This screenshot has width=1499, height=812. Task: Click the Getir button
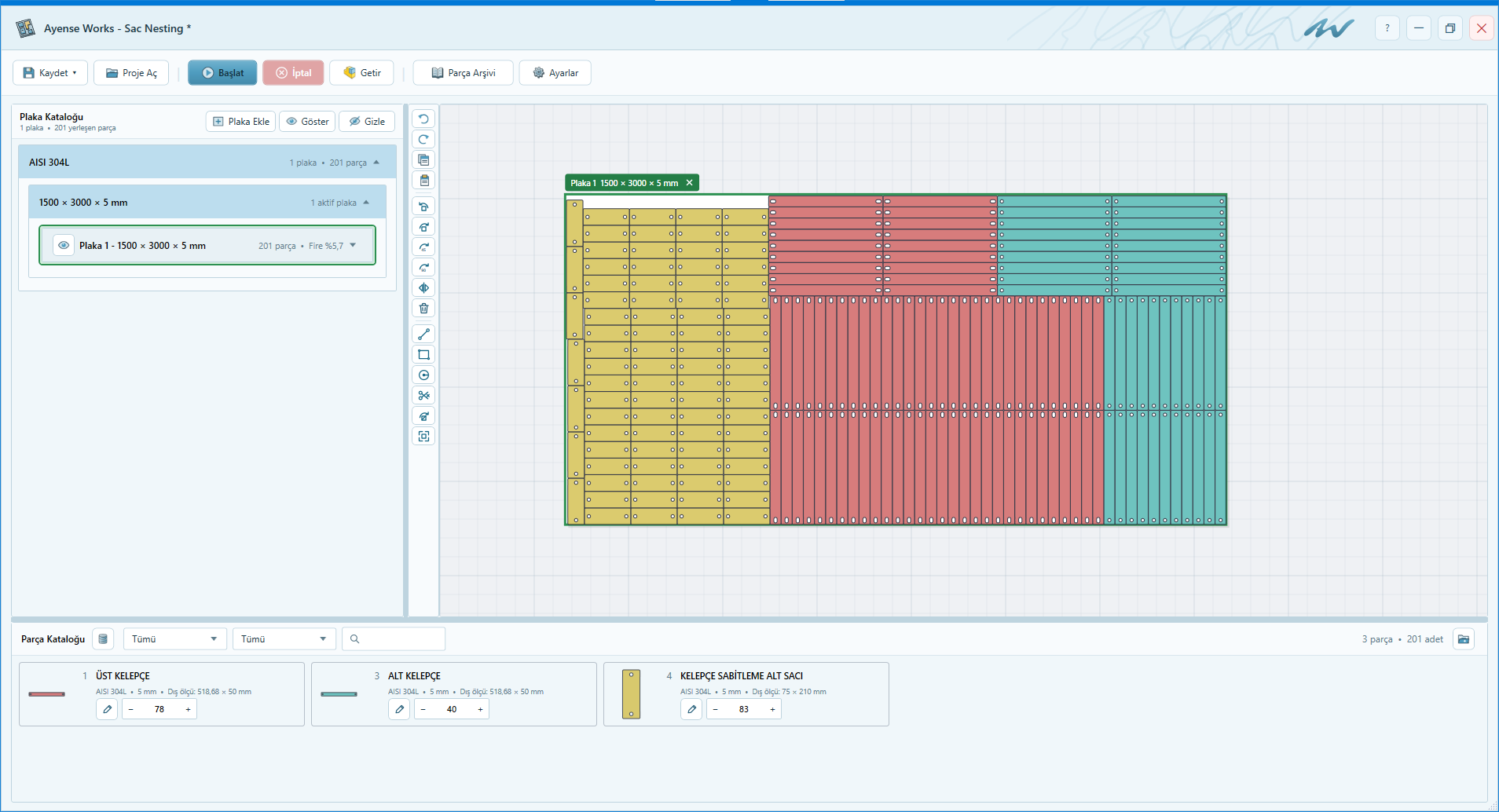tap(361, 73)
